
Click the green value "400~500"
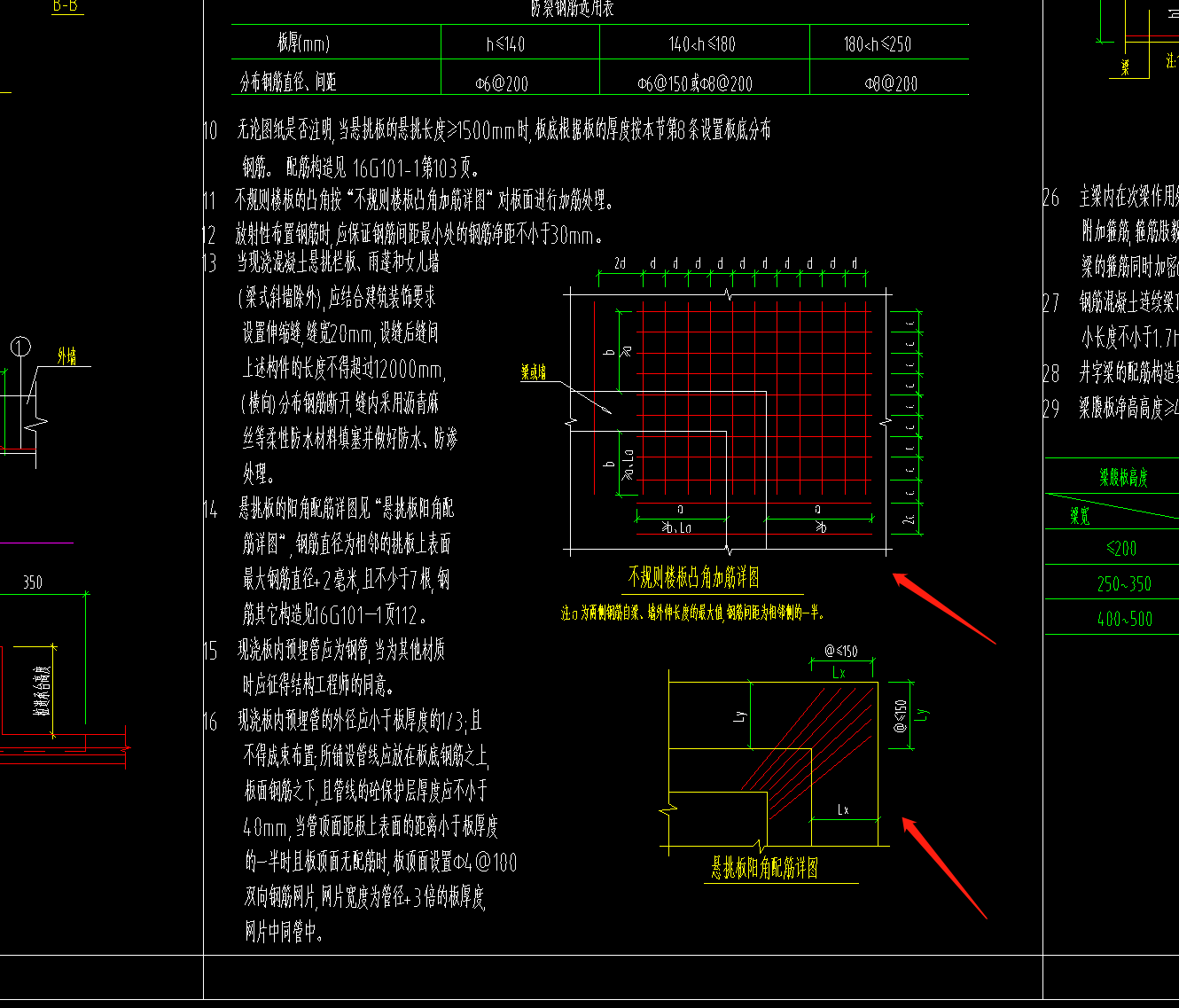tap(1125, 620)
